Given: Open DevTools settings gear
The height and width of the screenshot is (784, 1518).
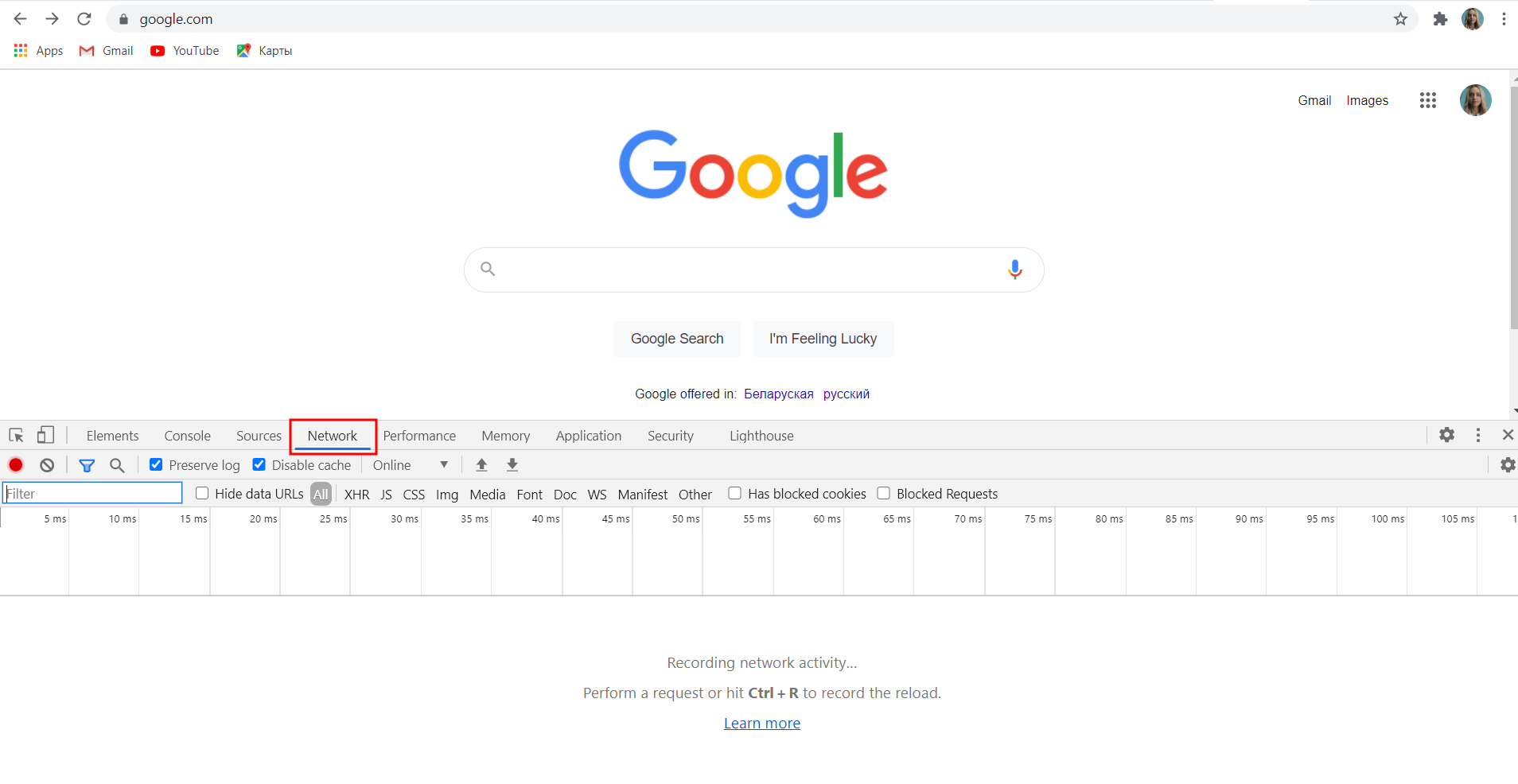Looking at the screenshot, I should (x=1446, y=435).
